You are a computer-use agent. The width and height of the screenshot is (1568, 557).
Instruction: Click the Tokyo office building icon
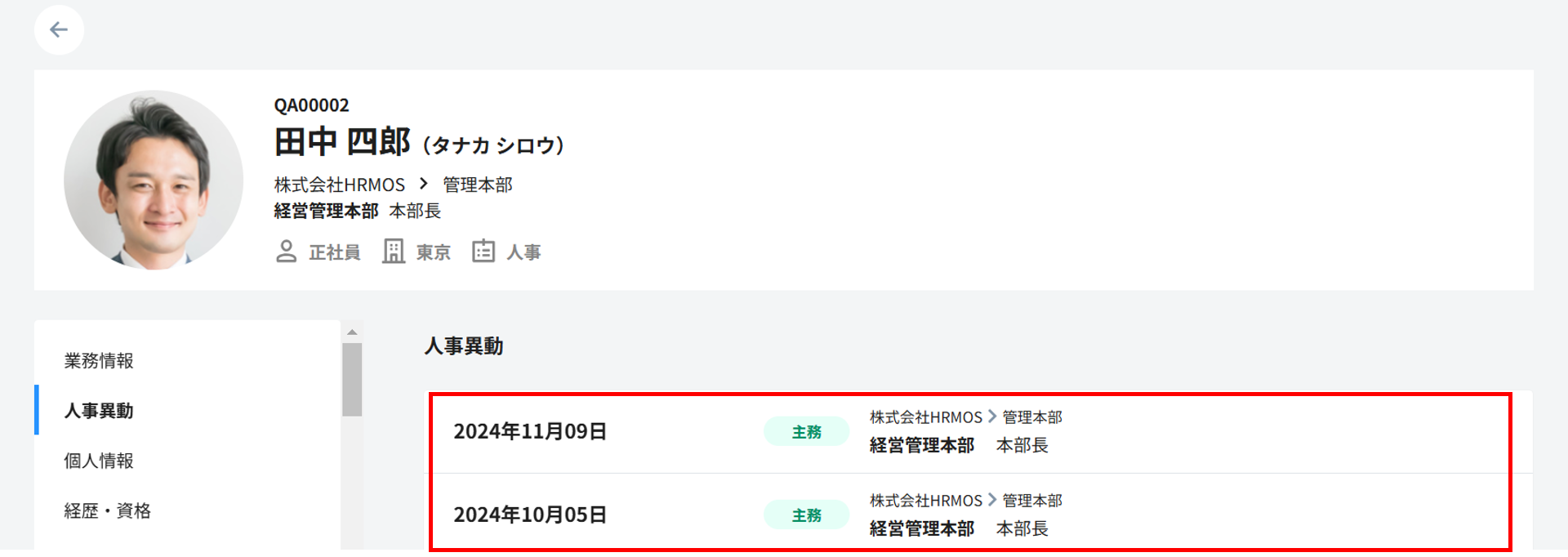point(394,252)
